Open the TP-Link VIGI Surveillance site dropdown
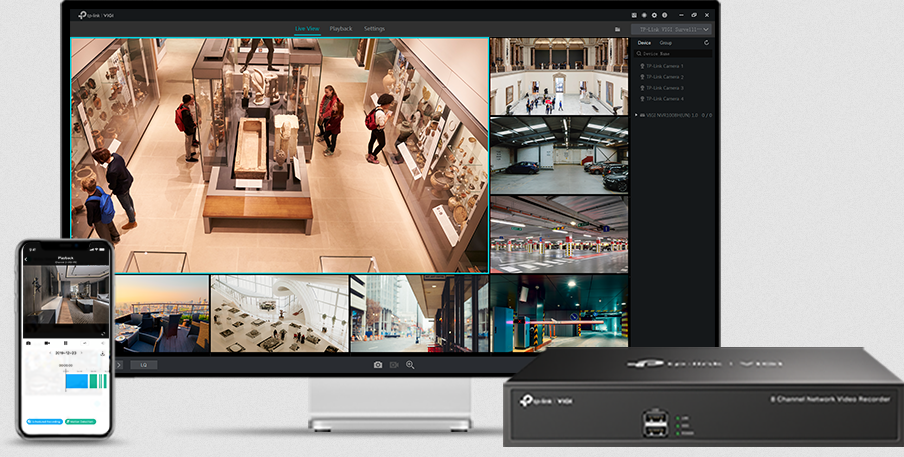Viewport: 904px width, 457px height. [671, 30]
